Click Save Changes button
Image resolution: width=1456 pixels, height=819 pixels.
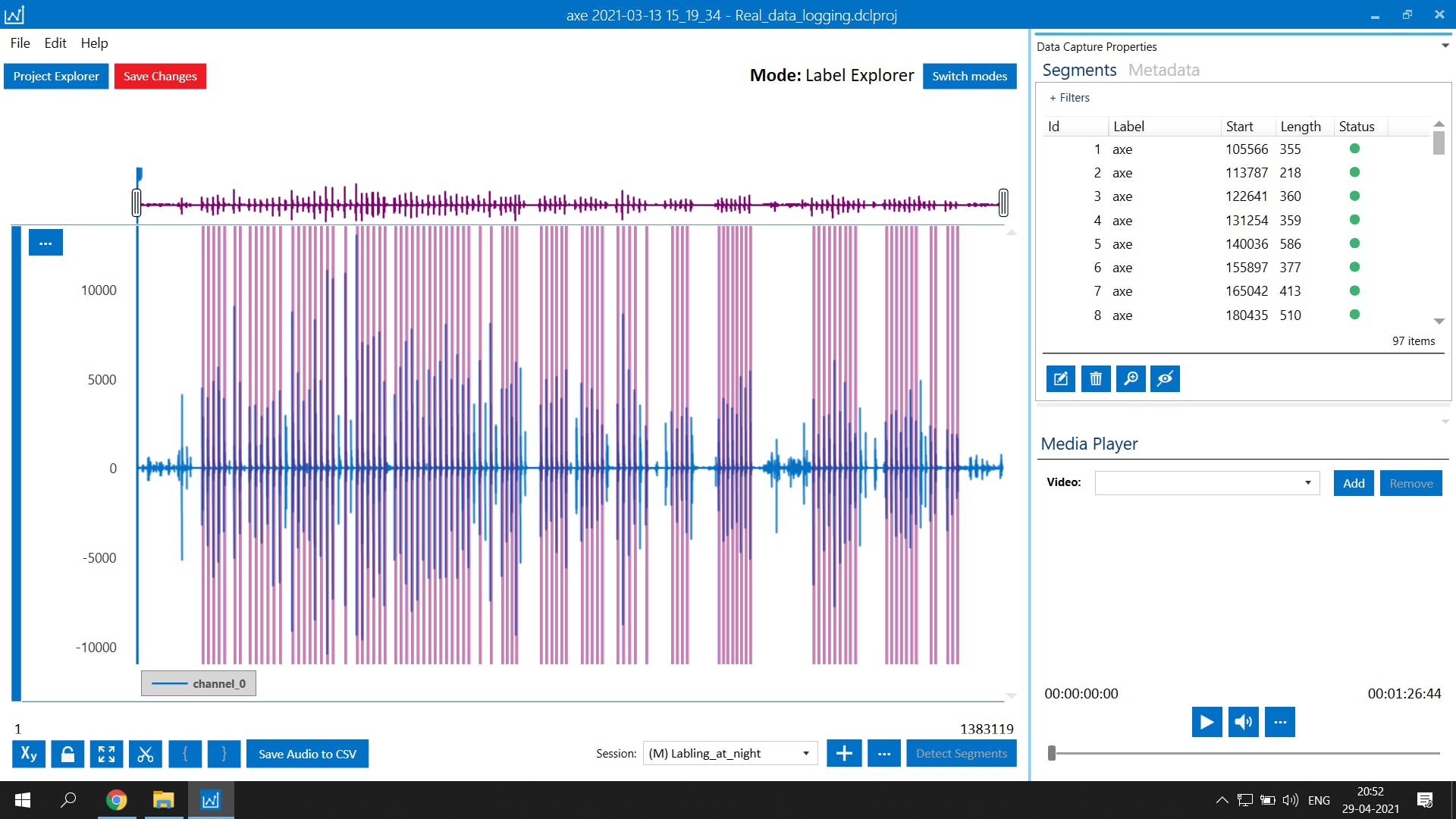160,76
